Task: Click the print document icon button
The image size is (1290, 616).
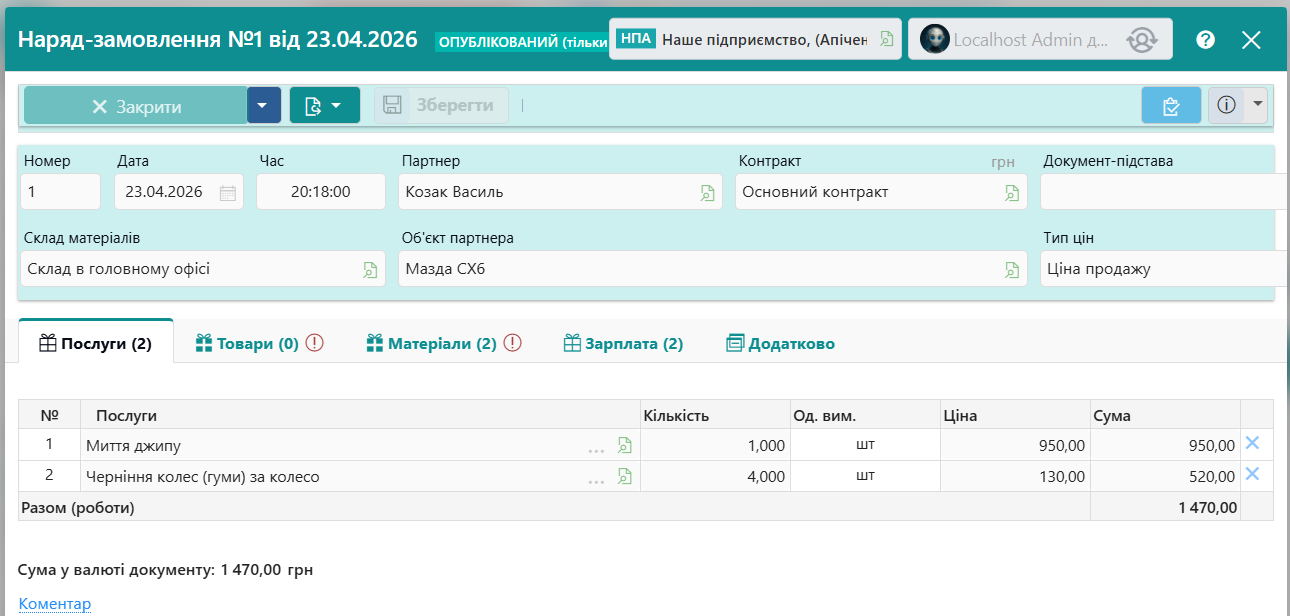Action: (325, 105)
